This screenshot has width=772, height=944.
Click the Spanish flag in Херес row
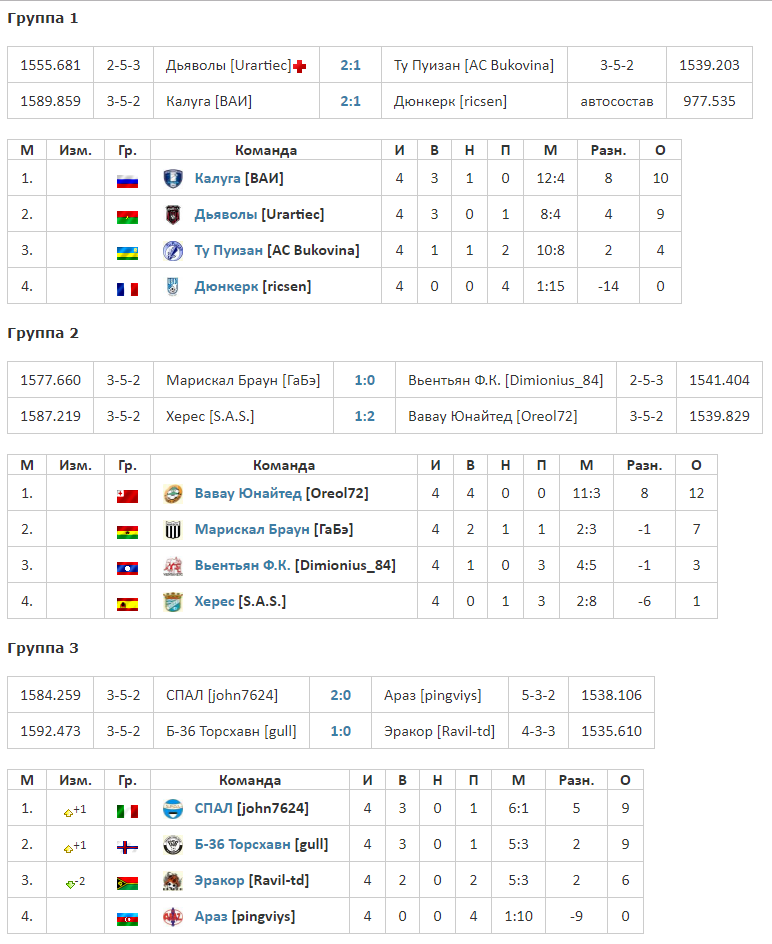point(127,602)
